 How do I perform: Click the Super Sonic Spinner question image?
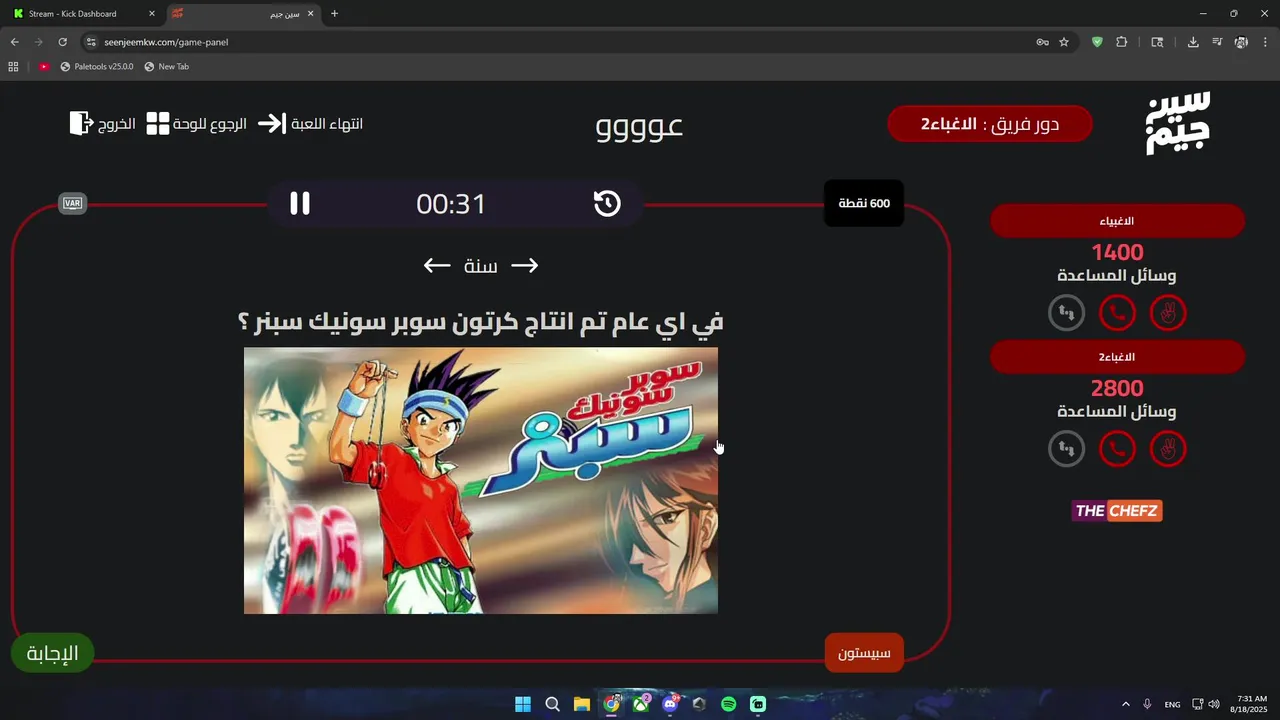point(481,481)
